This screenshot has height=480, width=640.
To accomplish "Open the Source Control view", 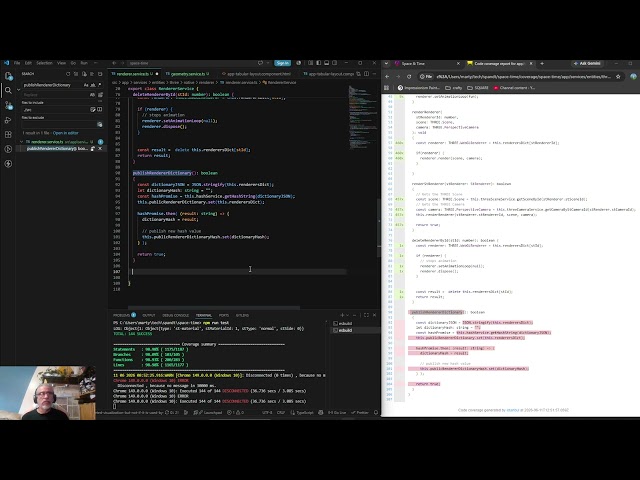I will click(x=8, y=105).
